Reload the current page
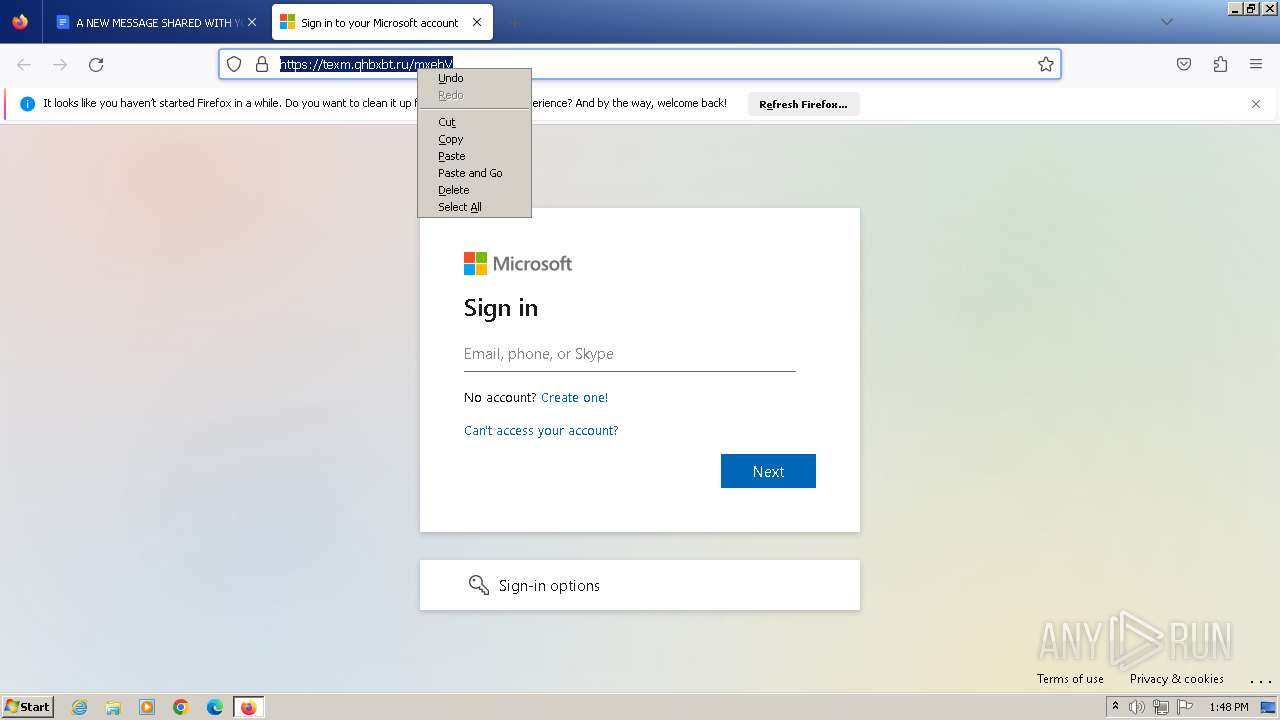The width and height of the screenshot is (1280, 720). click(x=96, y=64)
